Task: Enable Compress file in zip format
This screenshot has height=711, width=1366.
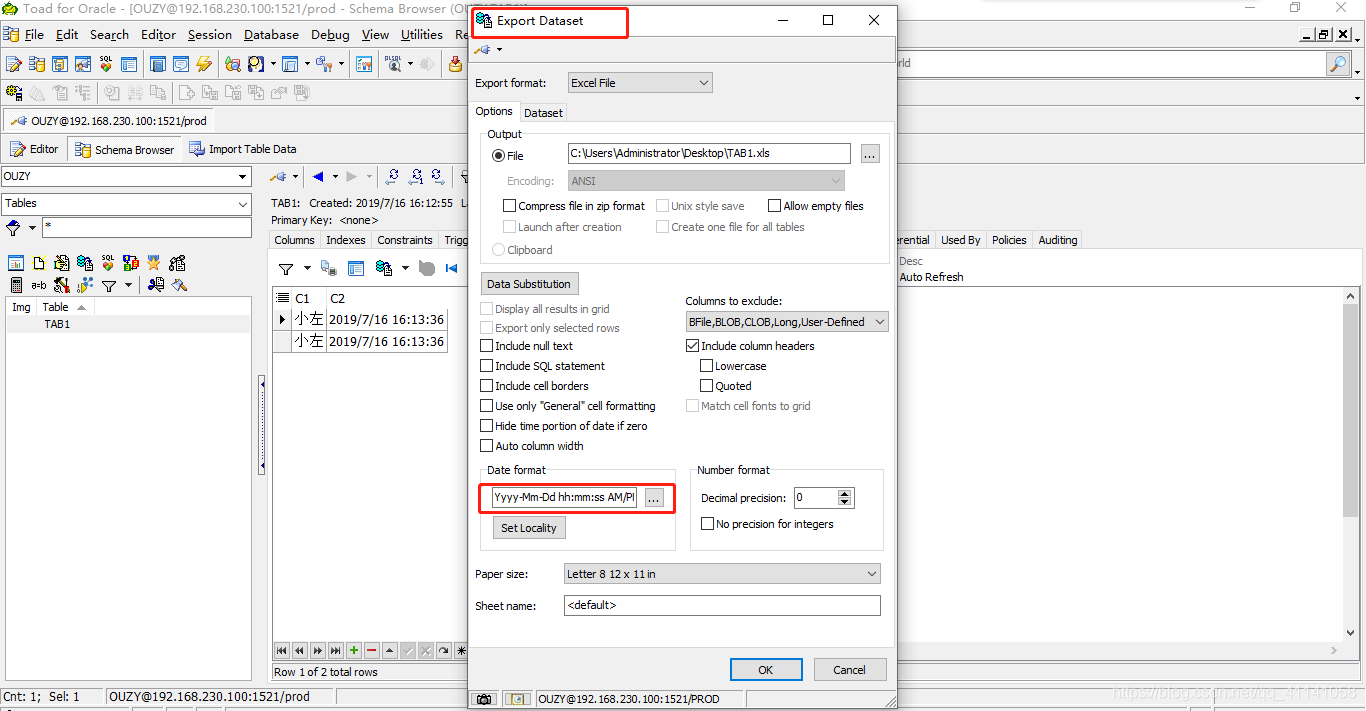Action: point(575,206)
